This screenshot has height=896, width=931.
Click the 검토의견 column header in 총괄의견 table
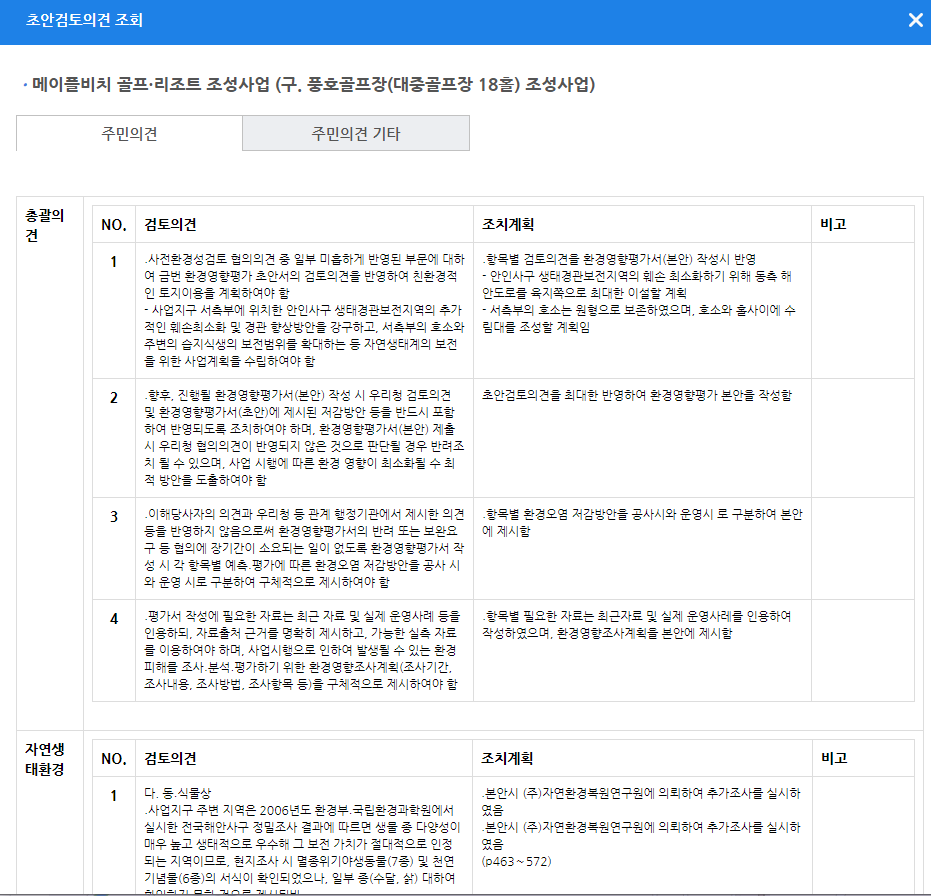click(171, 224)
